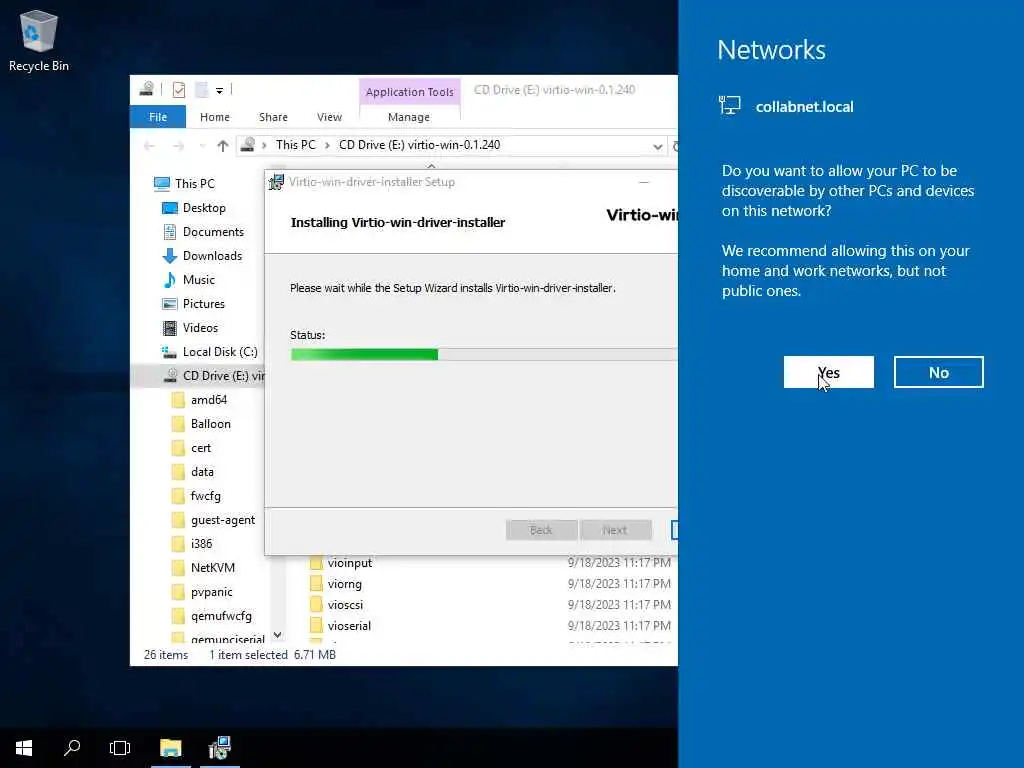Open the View ribbon tab
This screenshot has height=768, width=1024.
click(x=329, y=117)
